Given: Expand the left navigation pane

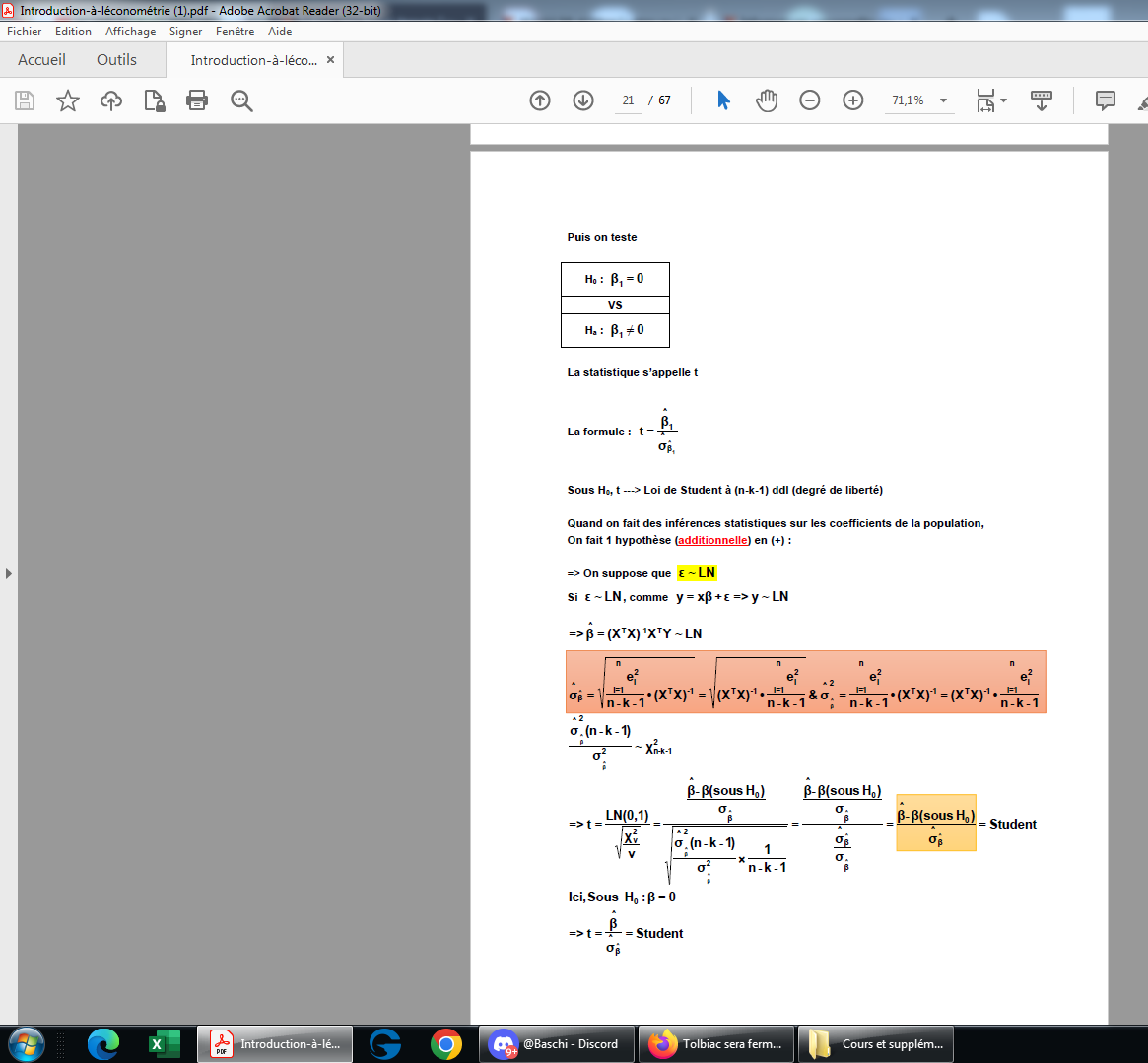Looking at the screenshot, I should point(9,573).
